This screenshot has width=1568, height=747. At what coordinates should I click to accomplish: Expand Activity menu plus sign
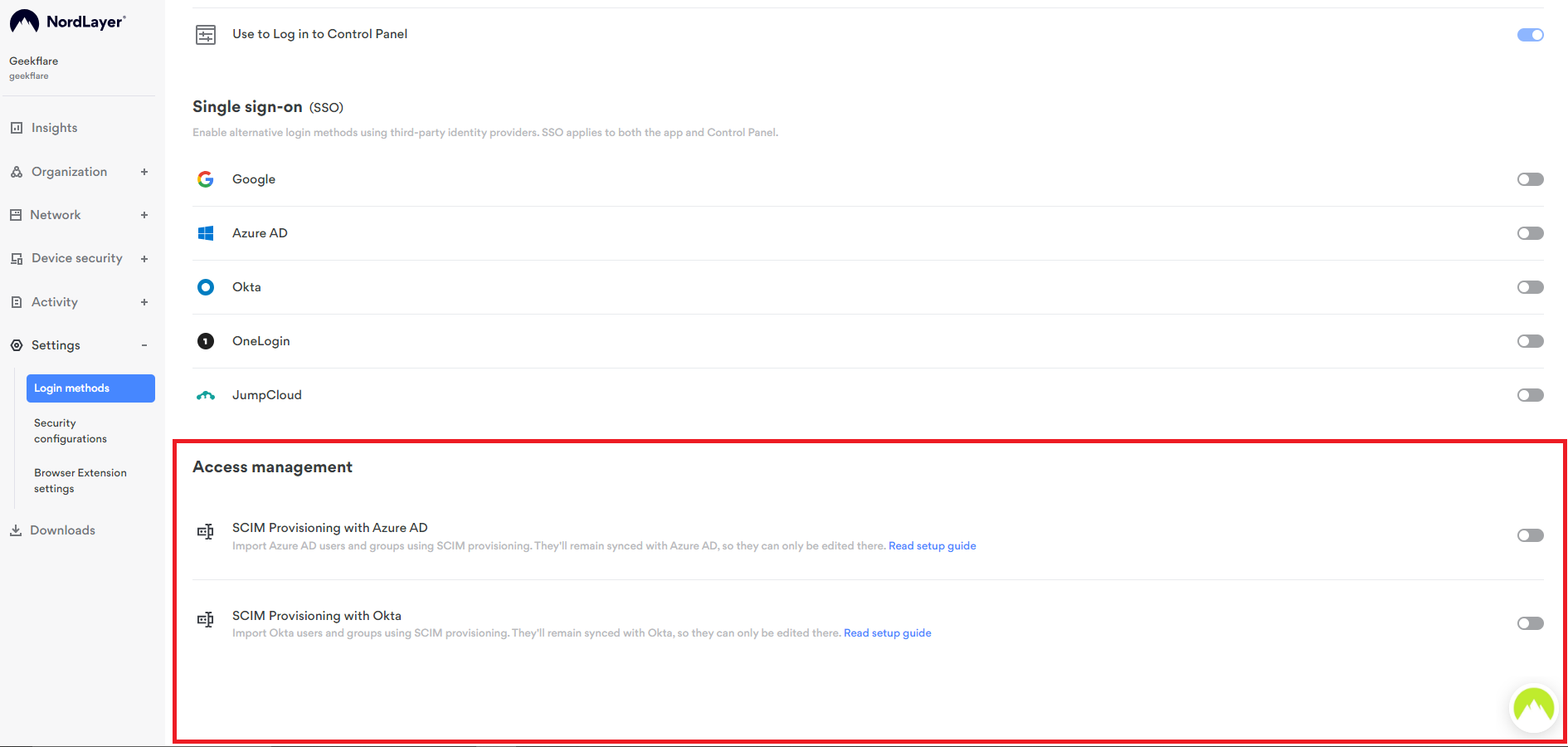144,302
